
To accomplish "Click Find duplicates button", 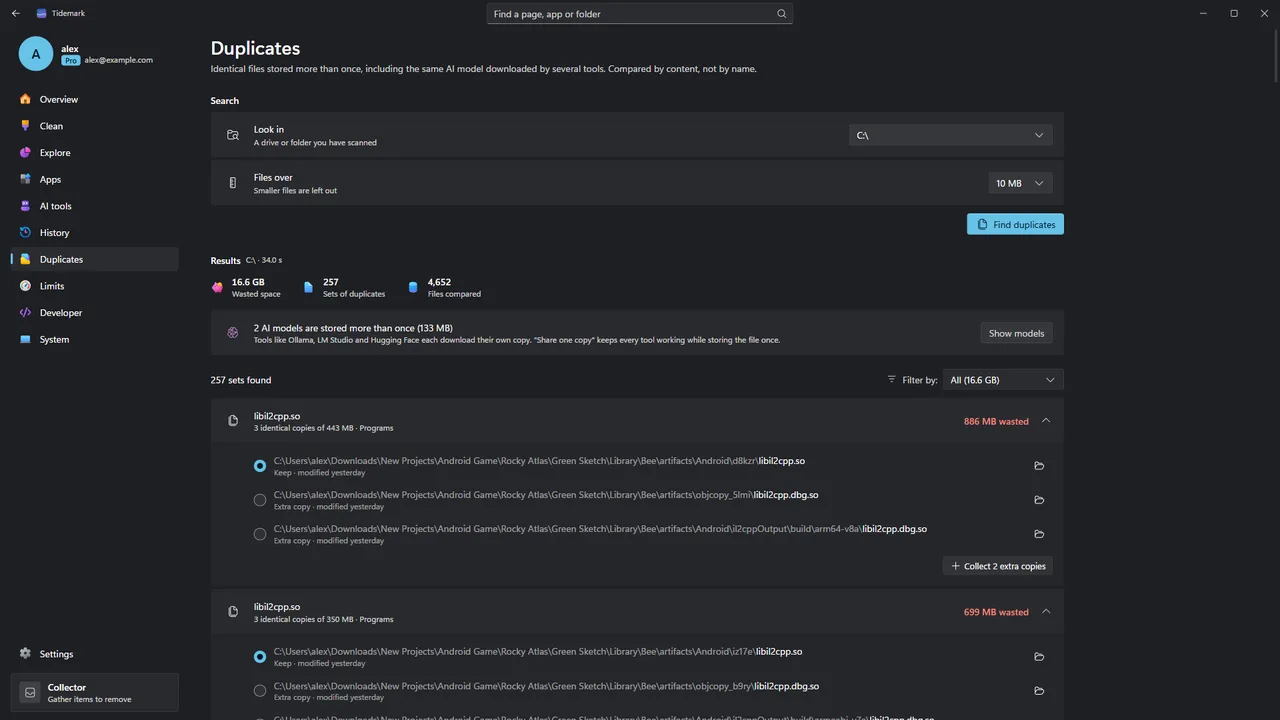I will (x=1015, y=224).
